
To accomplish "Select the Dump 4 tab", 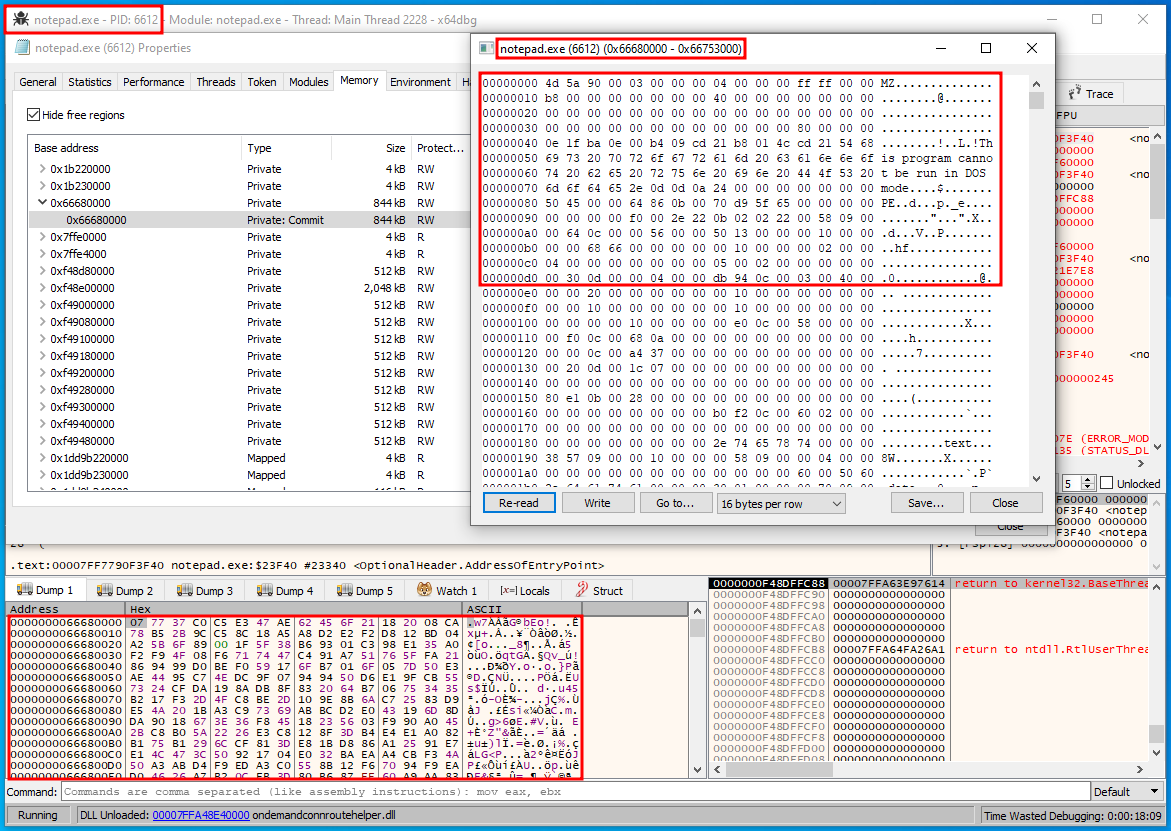I will coord(286,591).
